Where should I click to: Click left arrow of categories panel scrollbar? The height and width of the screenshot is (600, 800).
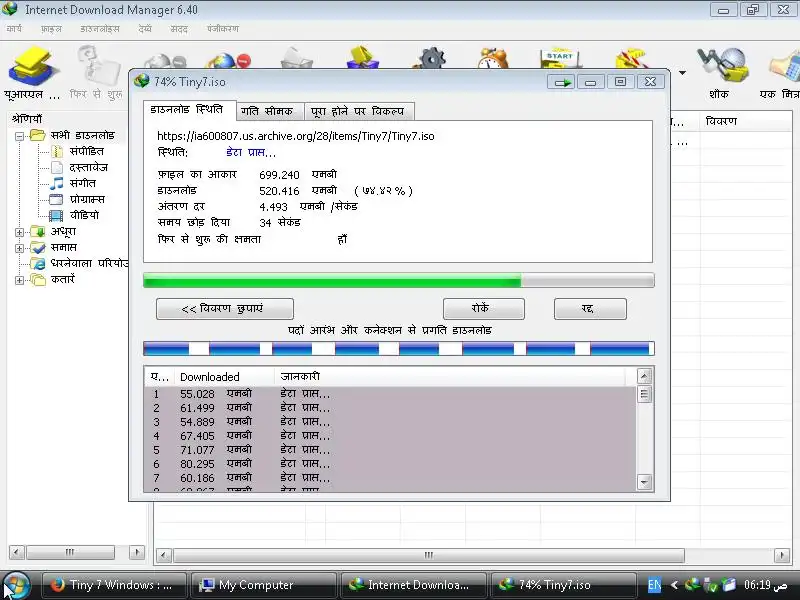tap(16, 552)
